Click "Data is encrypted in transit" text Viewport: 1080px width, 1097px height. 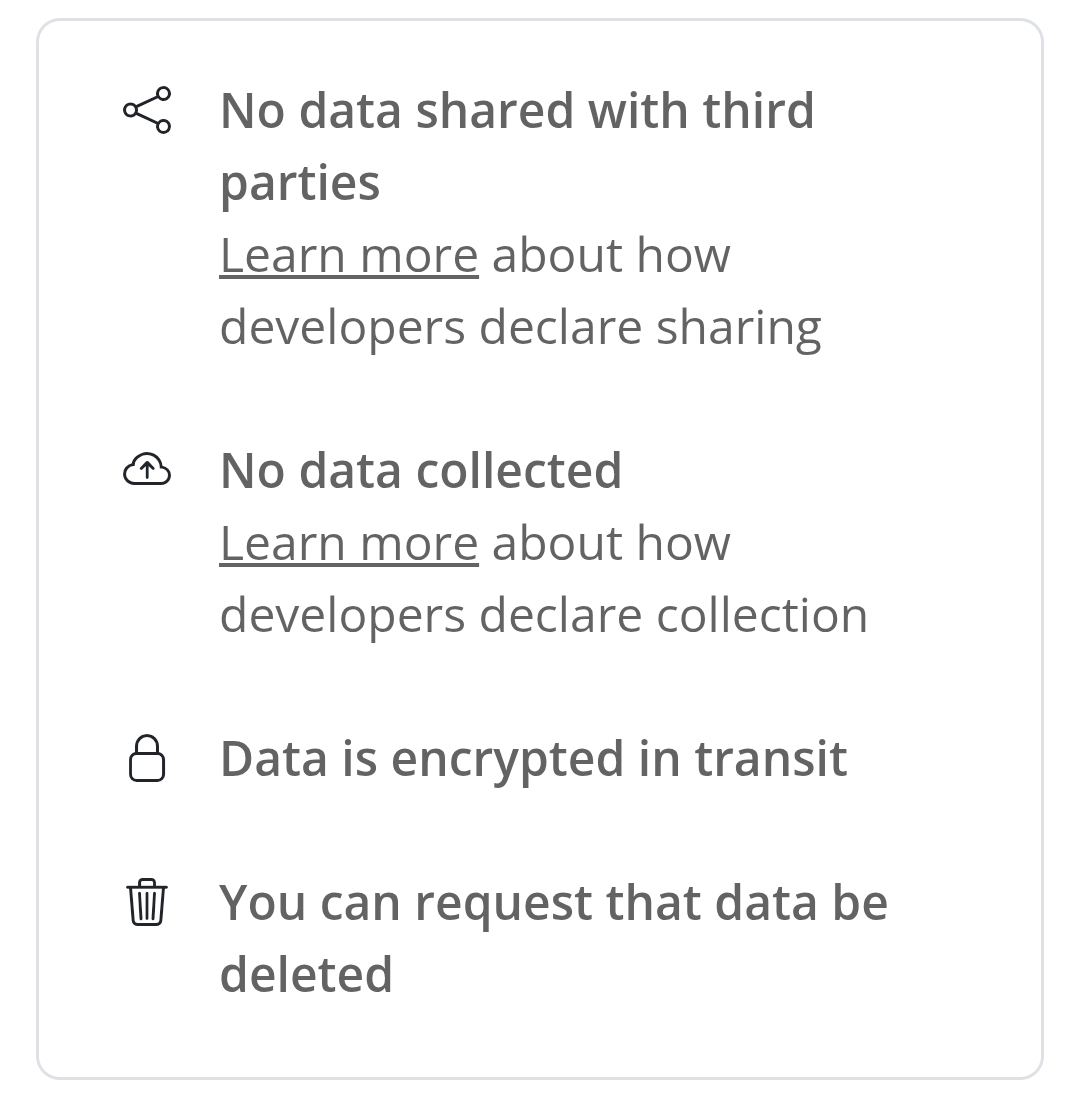pyautogui.click(x=533, y=758)
